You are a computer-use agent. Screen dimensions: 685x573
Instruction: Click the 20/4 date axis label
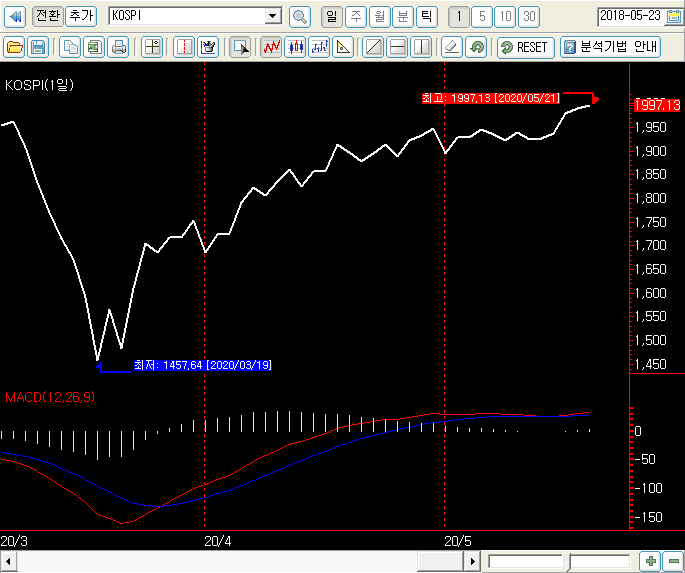point(218,542)
